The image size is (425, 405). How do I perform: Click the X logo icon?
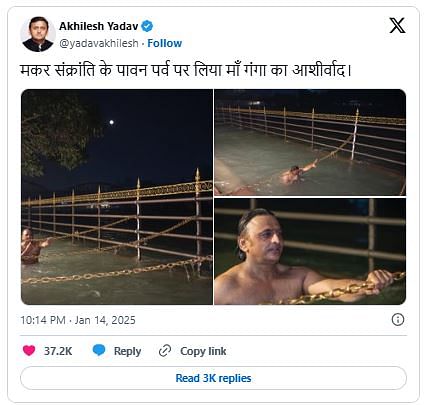pyautogui.click(x=397, y=25)
